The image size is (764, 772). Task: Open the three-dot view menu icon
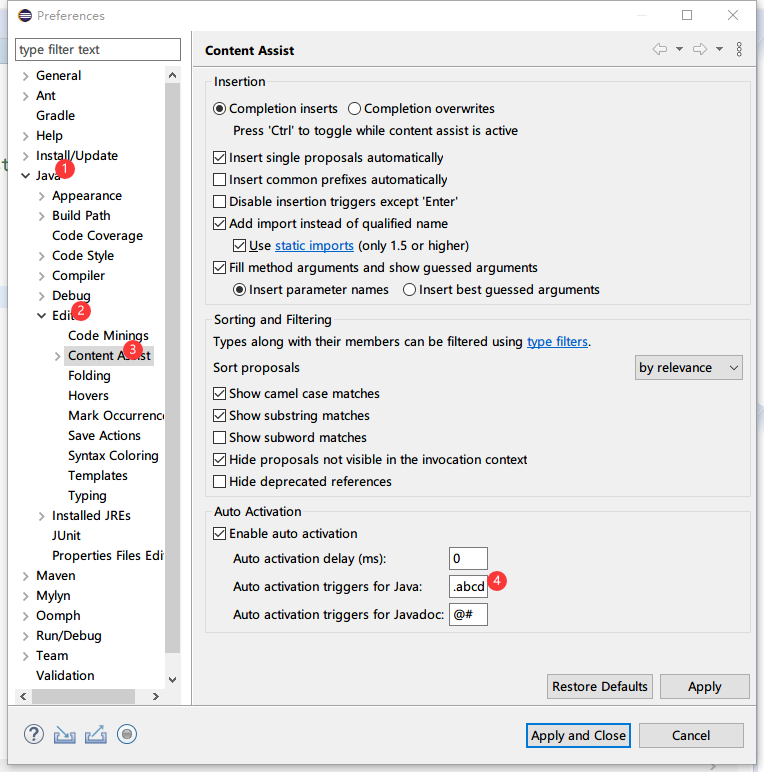pos(739,49)
